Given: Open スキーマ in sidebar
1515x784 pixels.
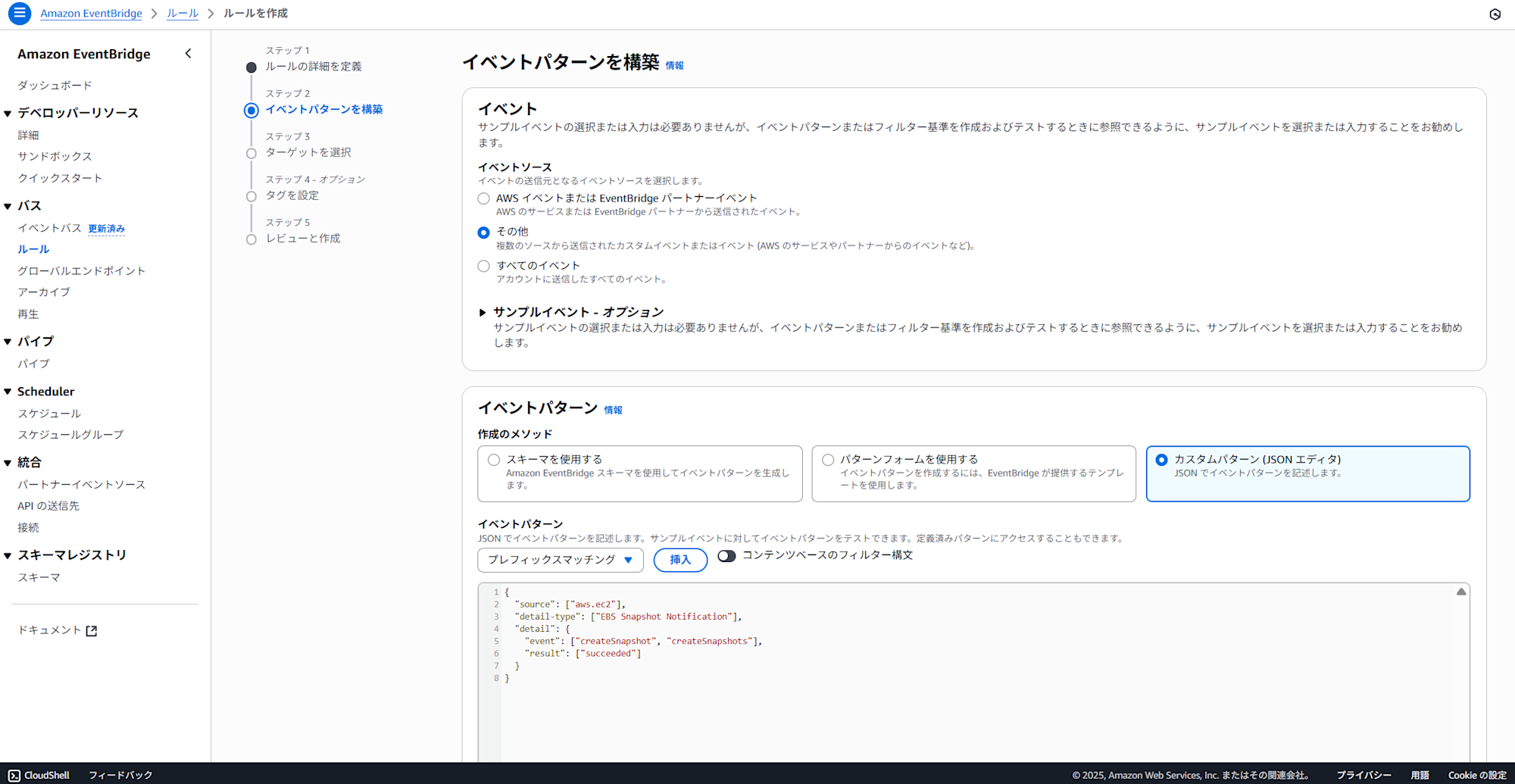Looking at the screenshot, I should pos(39,577).
